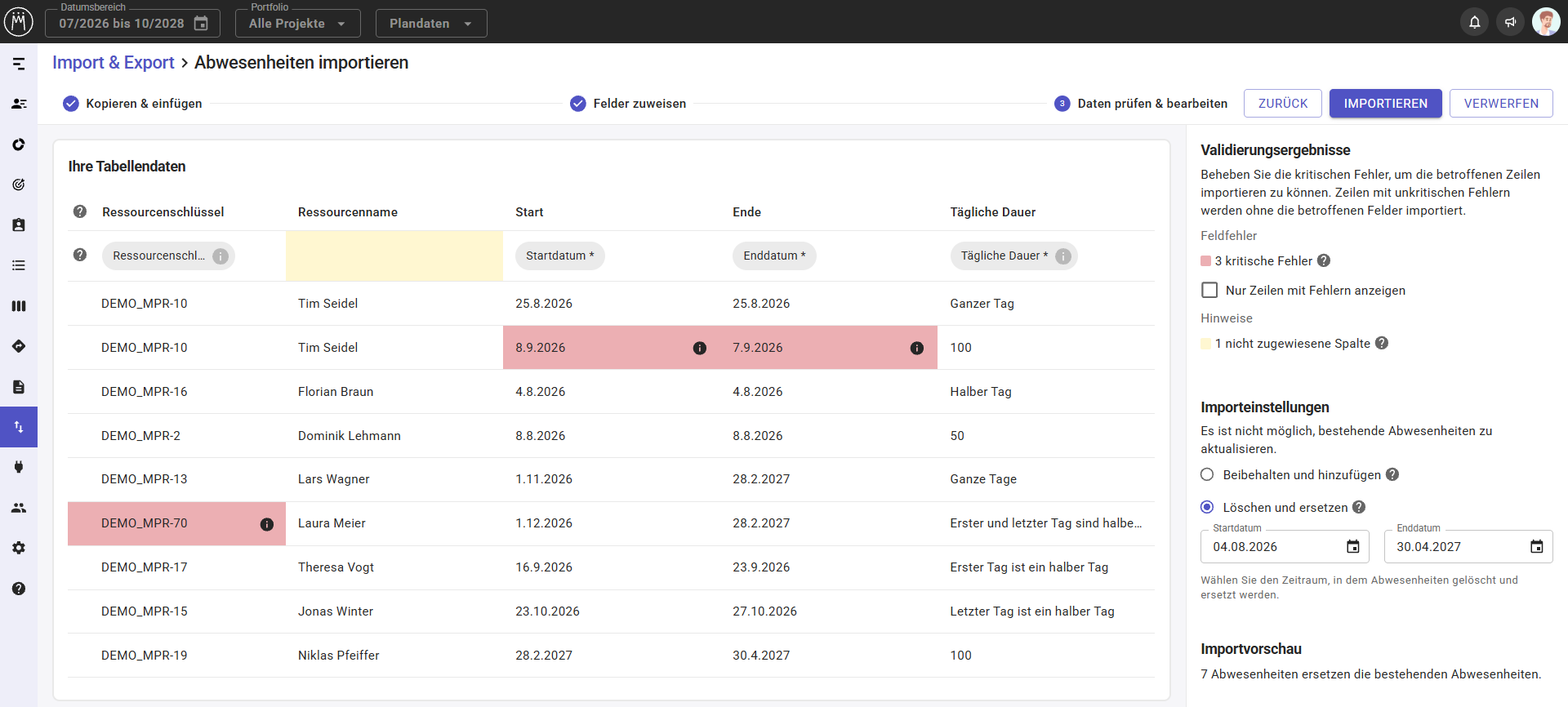Open the settings gear in the sidebar

click(x=19, y=548)
